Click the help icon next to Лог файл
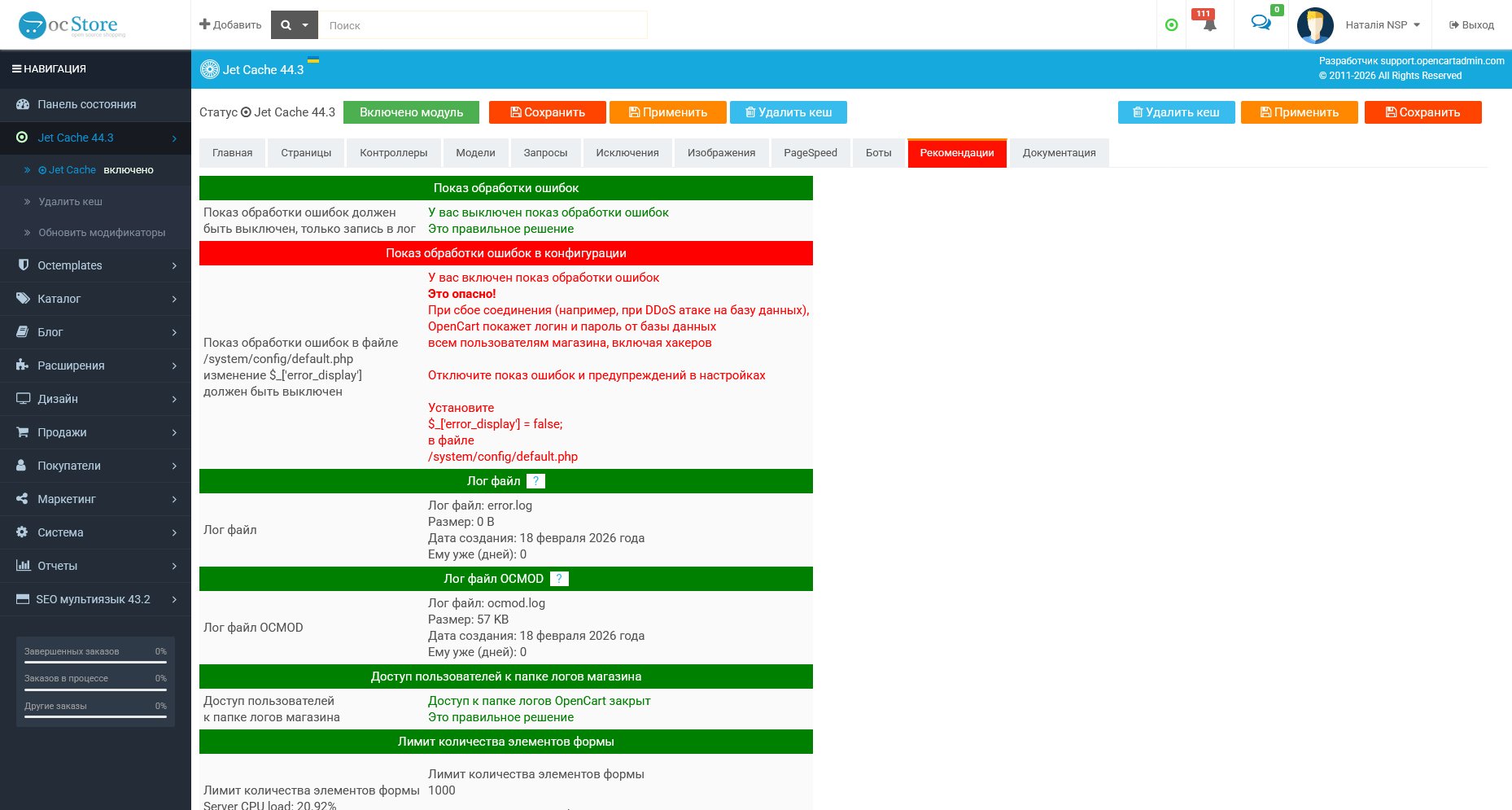This screenshot has height=810, width=1512. point(535,481)
